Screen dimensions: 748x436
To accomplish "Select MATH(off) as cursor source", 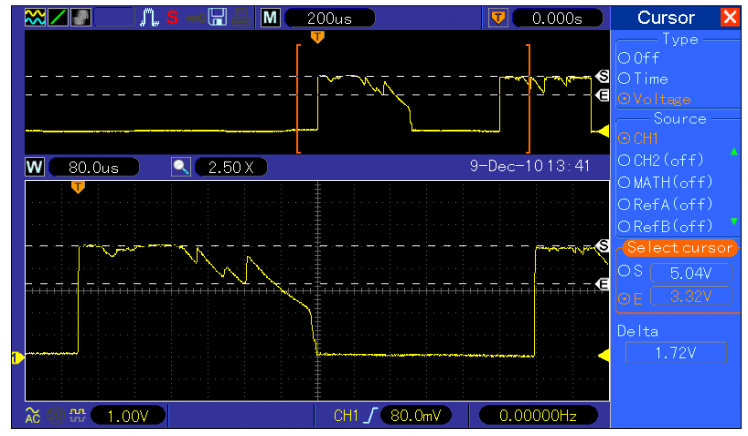I will tap(666, 181).
